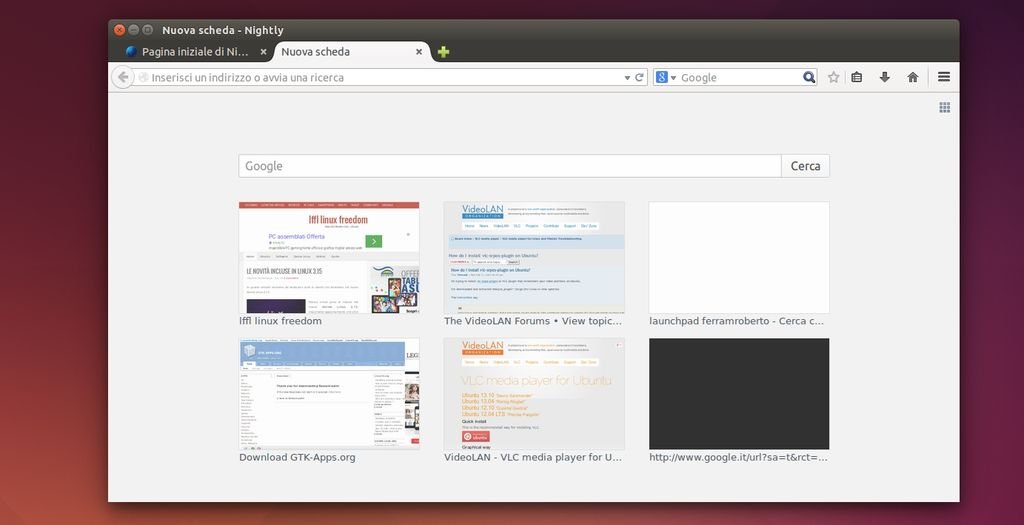Open the downloads arrow icon
Image resolution: width=1024 pixels, height=525 pixels.
(884, 77)
